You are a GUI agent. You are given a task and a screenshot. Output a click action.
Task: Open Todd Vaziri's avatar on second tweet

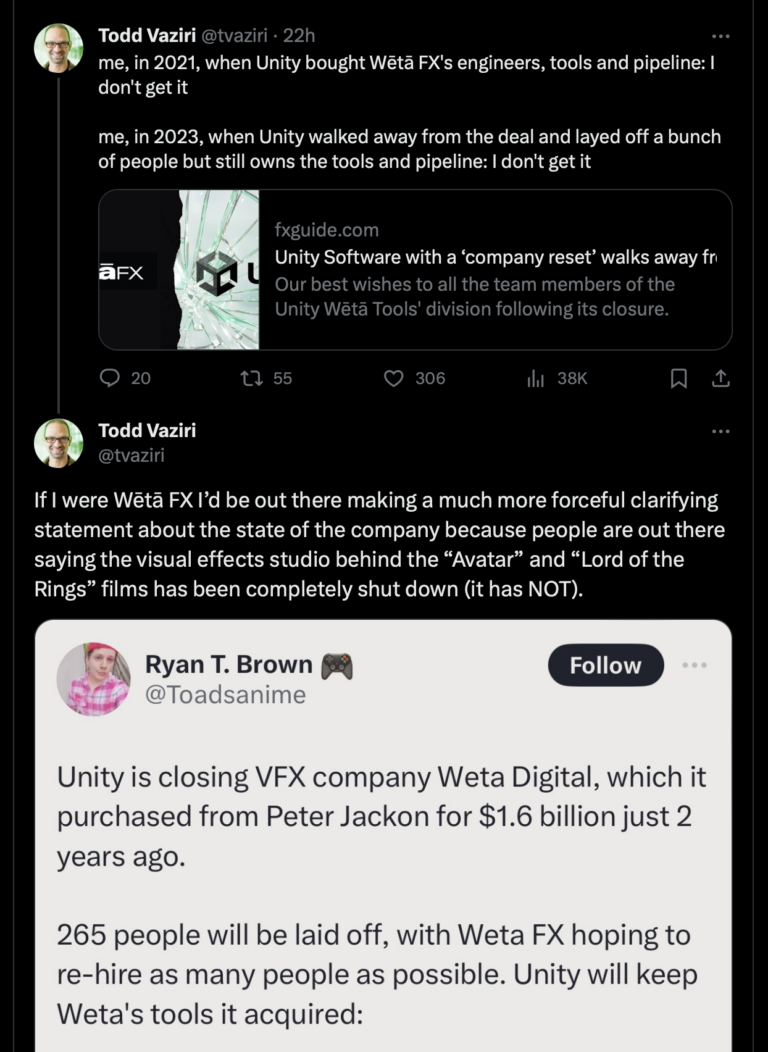point(59,443)
